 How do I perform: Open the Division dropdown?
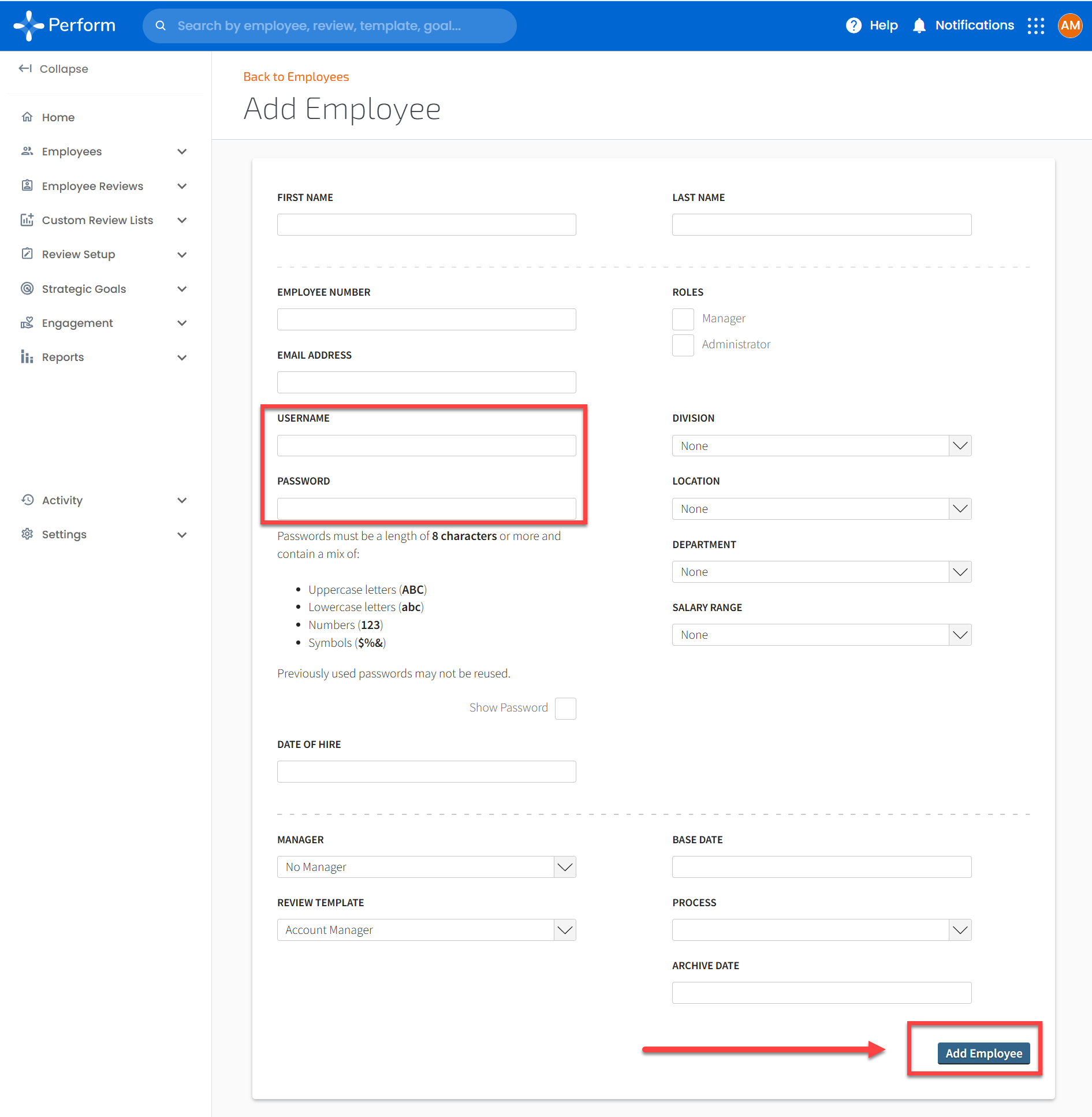pyautogui.click(x=821, y=446)
